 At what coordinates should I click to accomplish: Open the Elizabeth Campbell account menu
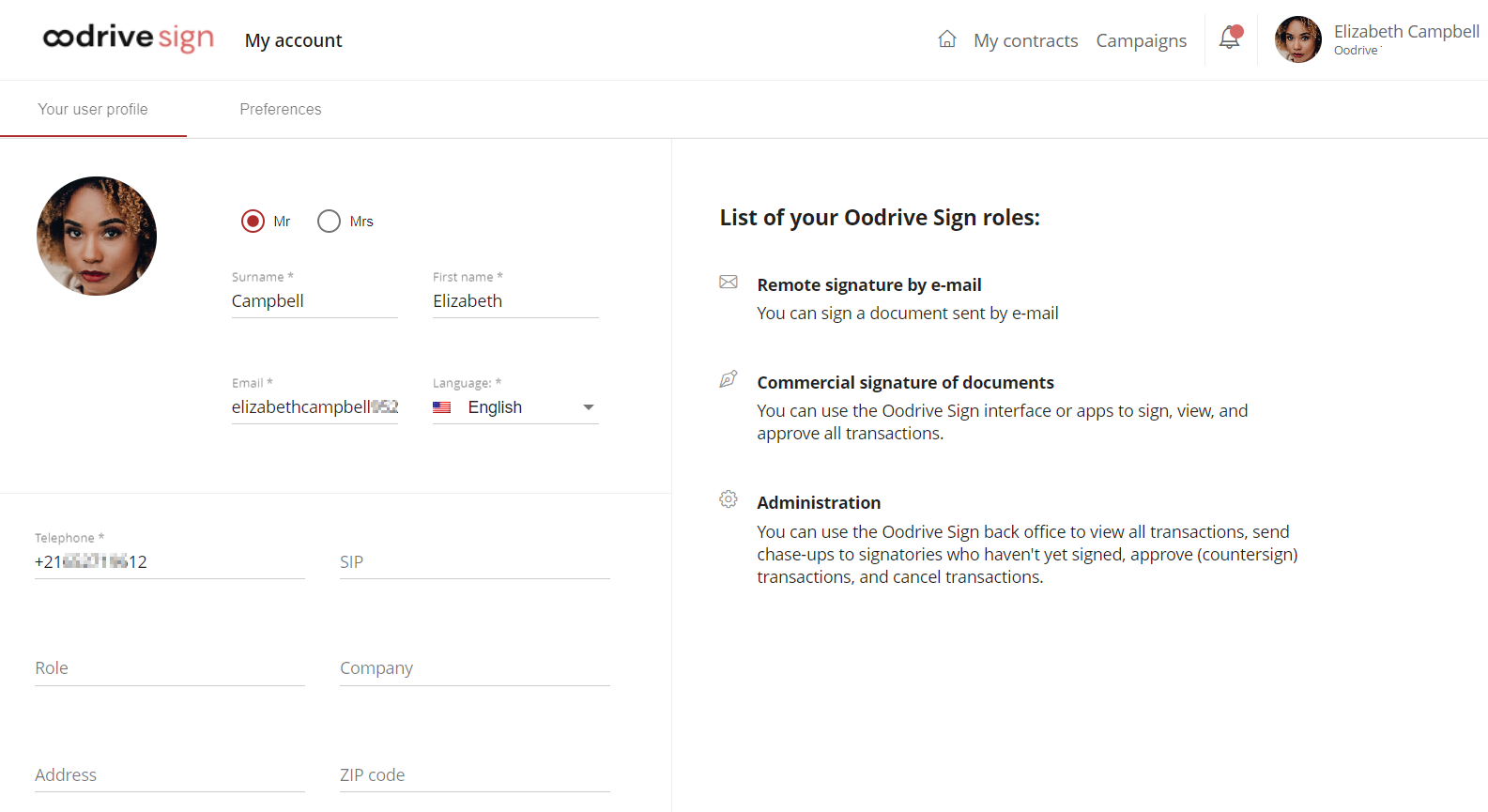click(1405, 39)
